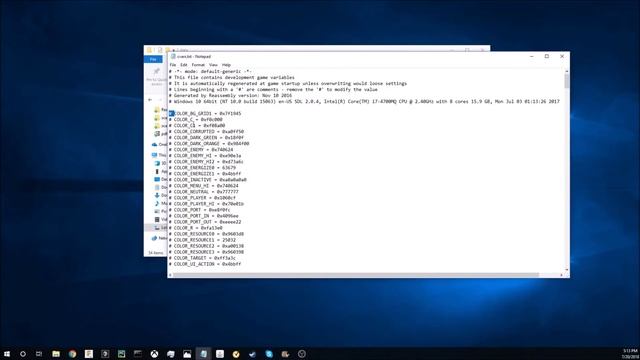
Task: Open the Help menu in Notepad
Action: coord(226,64)
